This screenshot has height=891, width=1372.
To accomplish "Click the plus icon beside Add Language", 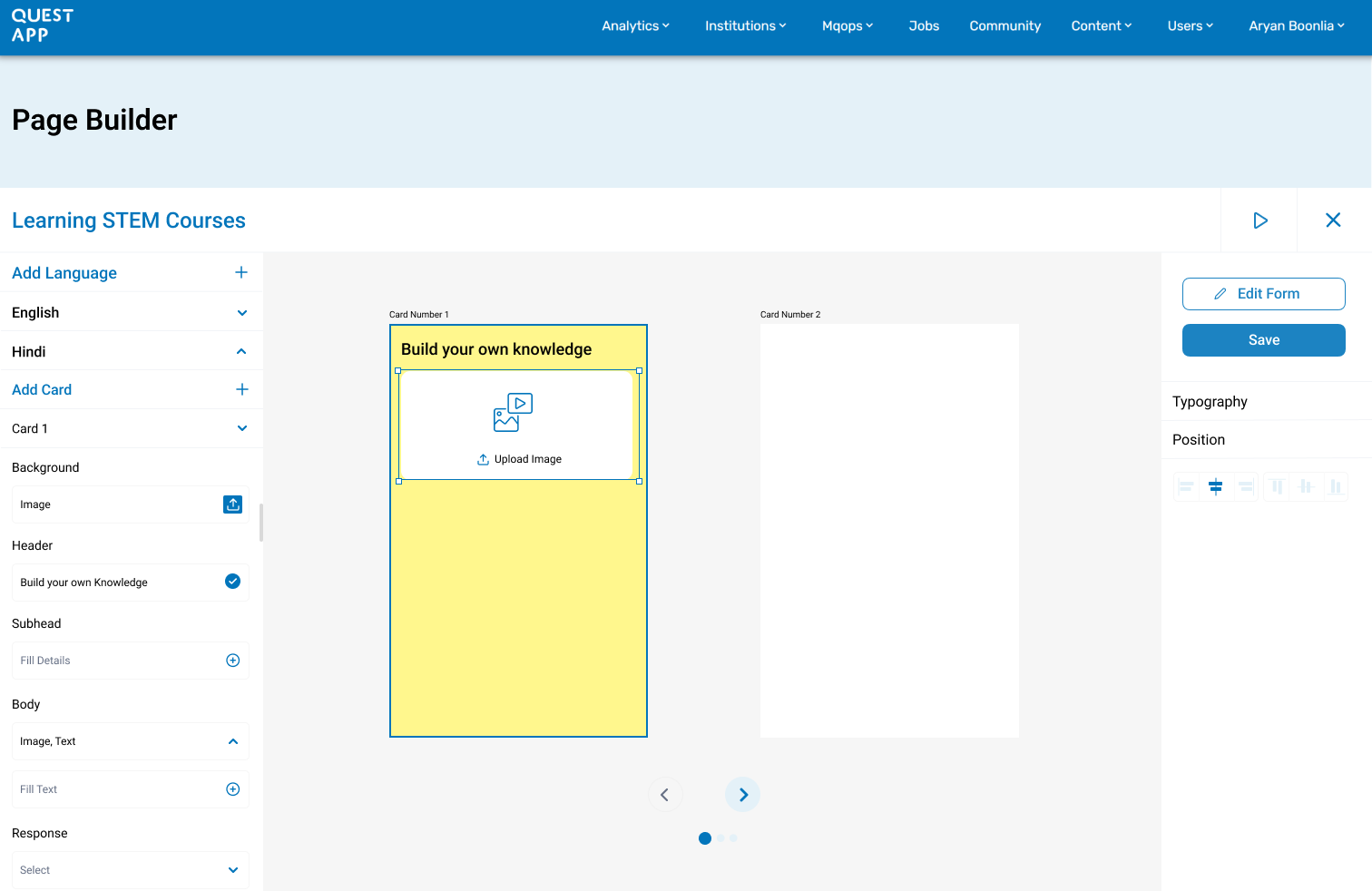I will (241, 272).
